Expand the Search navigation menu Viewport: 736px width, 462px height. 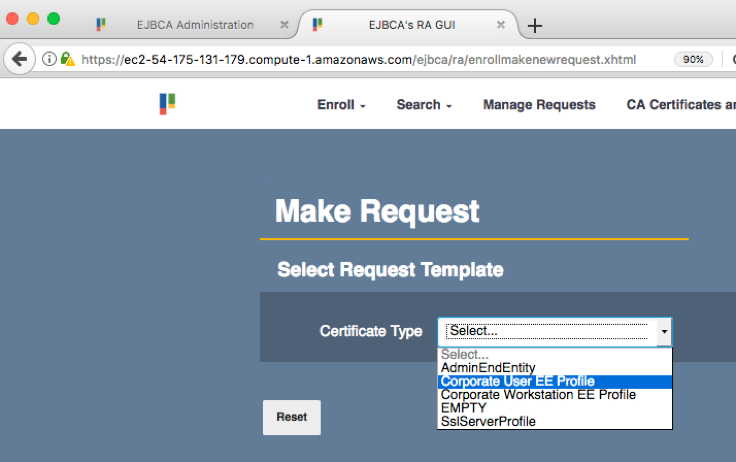pos(424,105)
